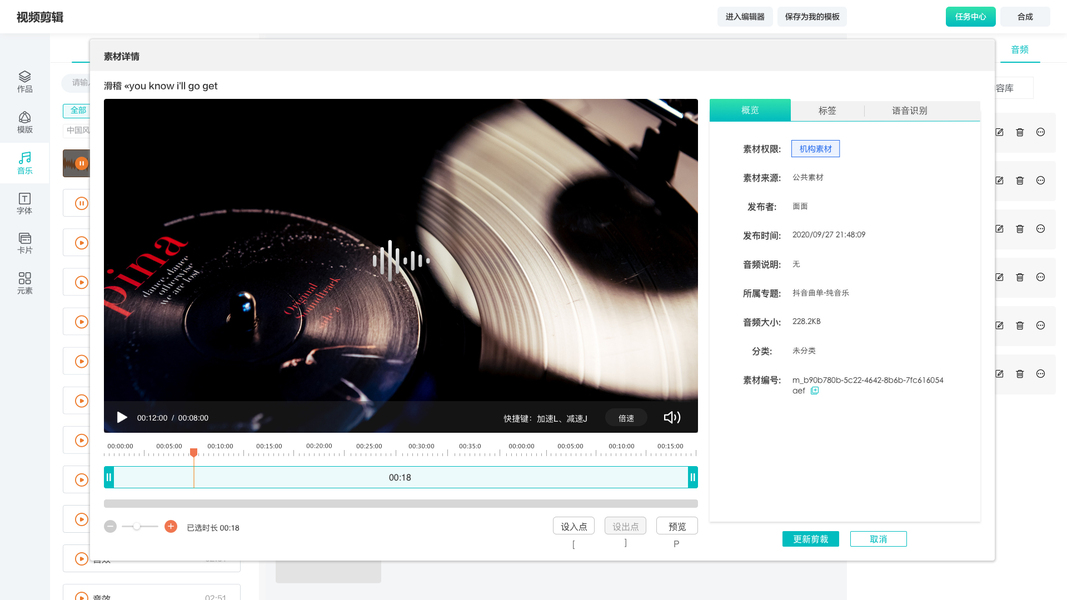Click the 00:12:00 / 00:08:00 time readout
This screenshot has height=600, width=1067.
pos(173,418)
